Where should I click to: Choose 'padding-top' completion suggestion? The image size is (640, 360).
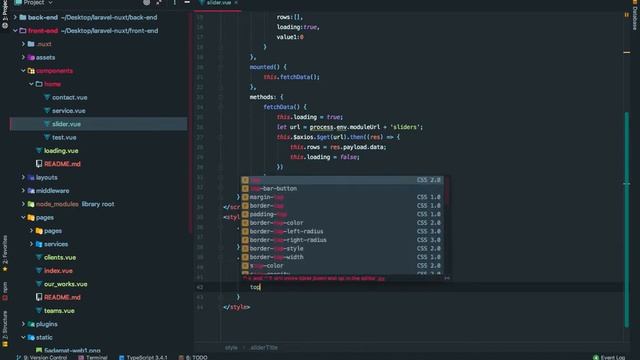[342, 214]
